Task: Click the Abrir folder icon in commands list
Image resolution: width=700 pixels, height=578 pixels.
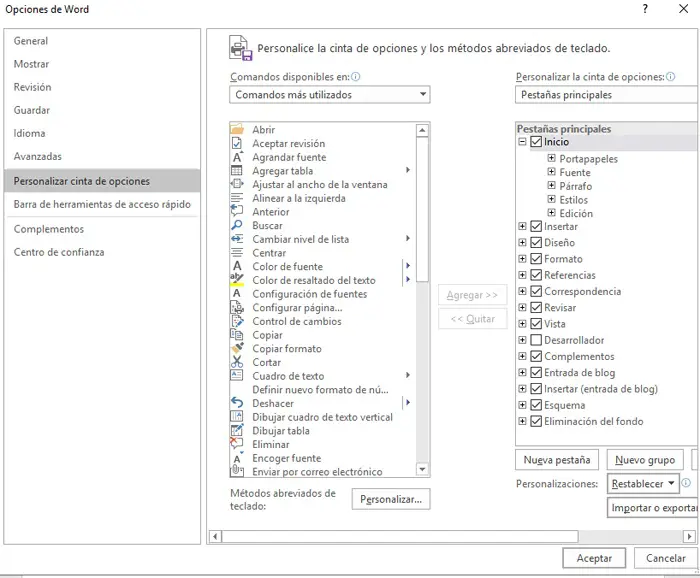Action: [x=237, y=129]
